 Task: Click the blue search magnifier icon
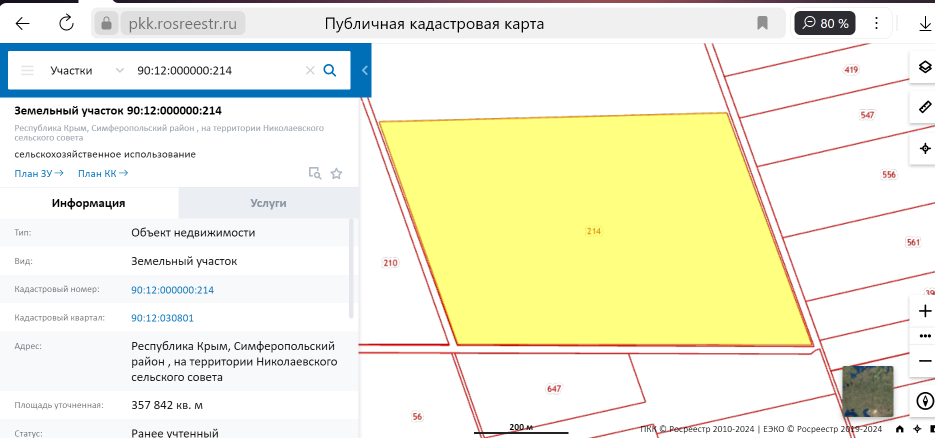(x=330, y=70)
